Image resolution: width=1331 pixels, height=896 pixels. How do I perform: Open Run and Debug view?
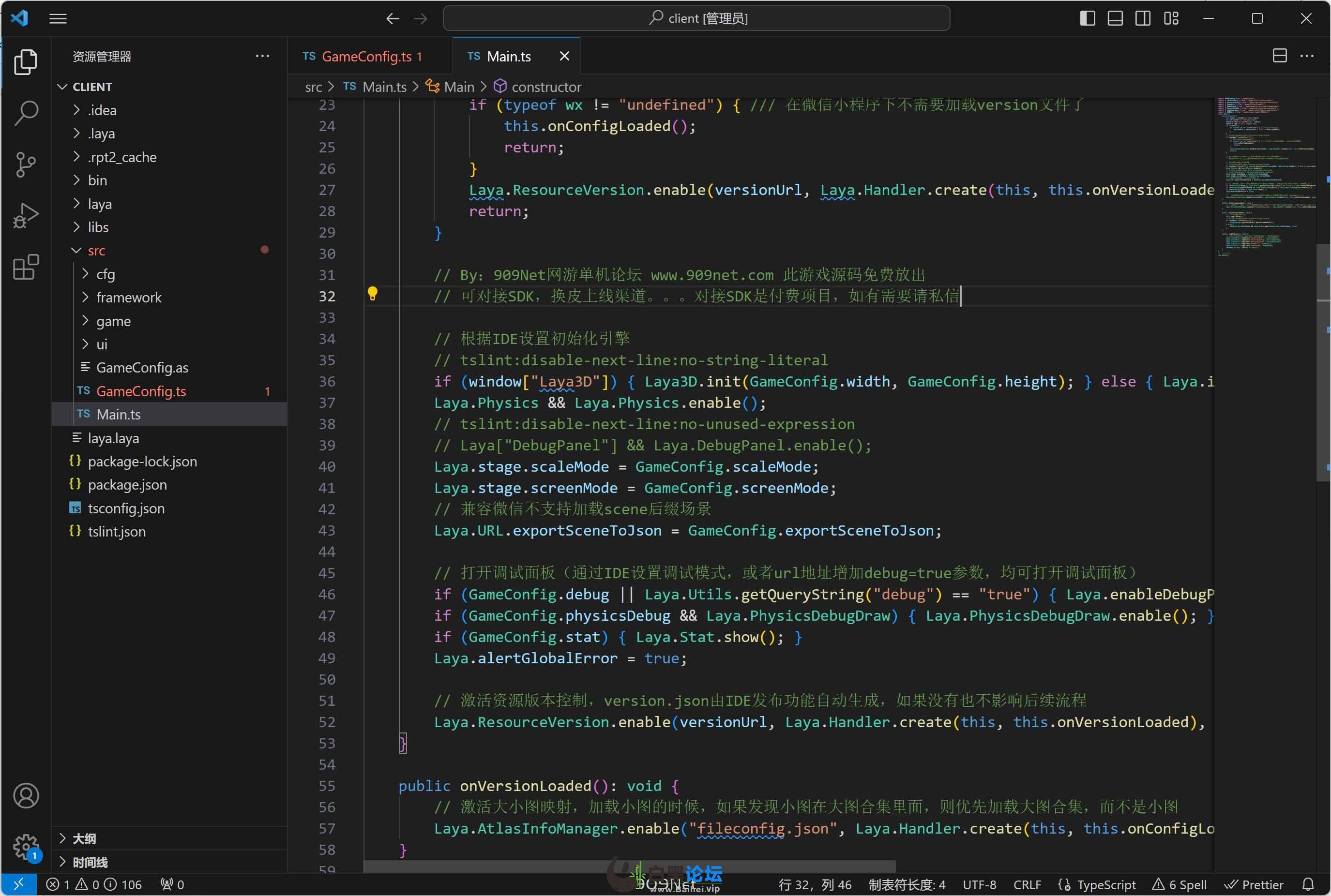[26, 215]
